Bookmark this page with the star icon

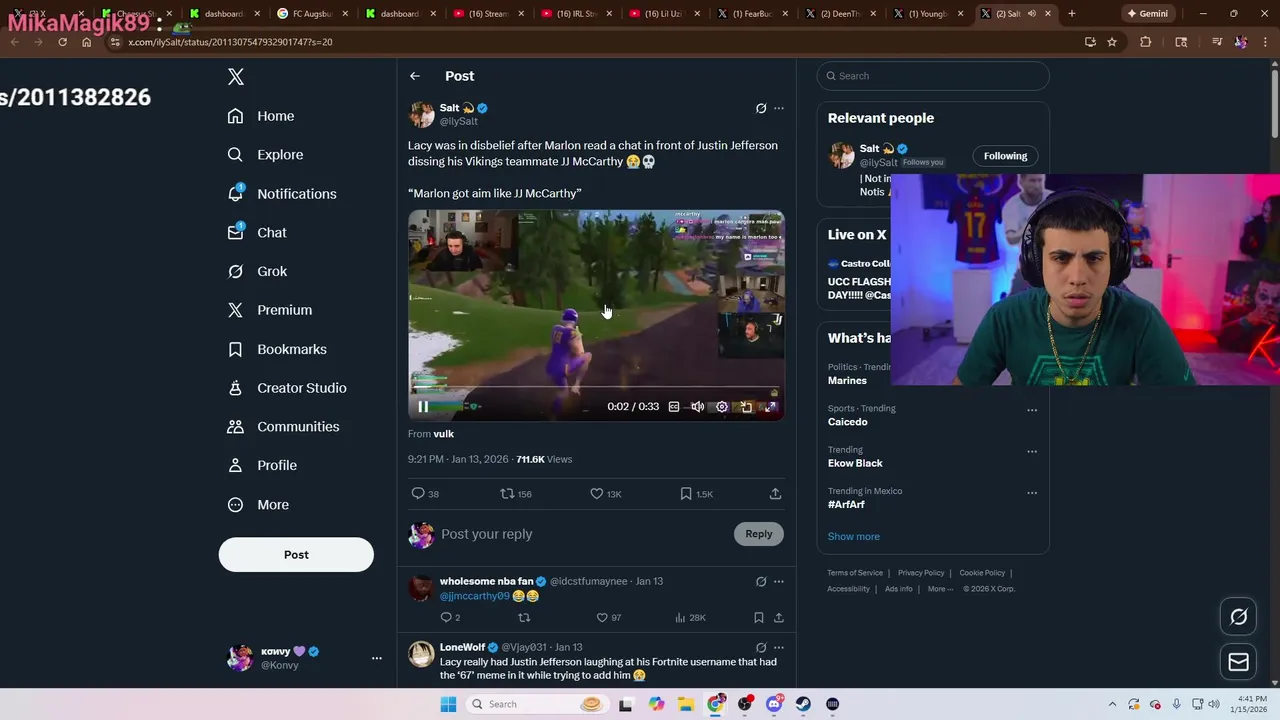(x=1112, y=42)
